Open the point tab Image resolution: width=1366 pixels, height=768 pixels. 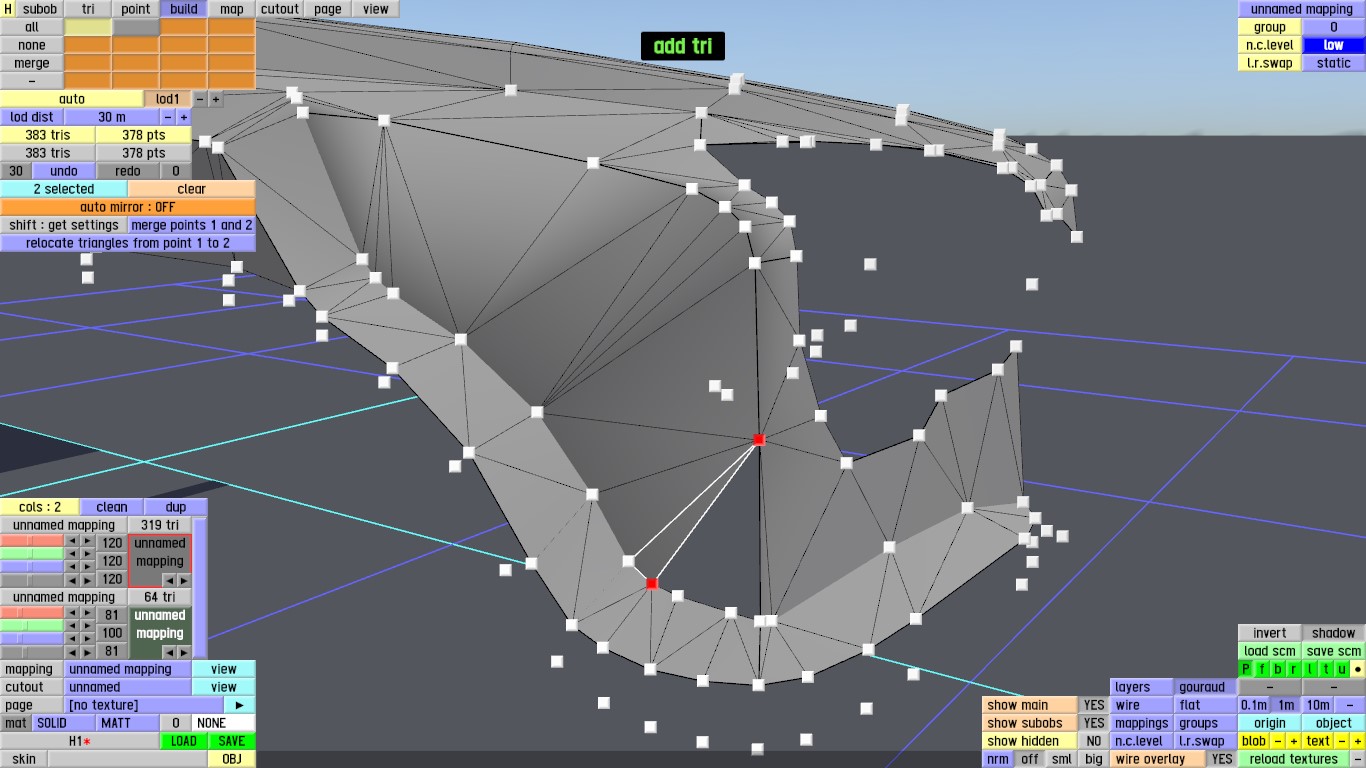coord(136,9)
